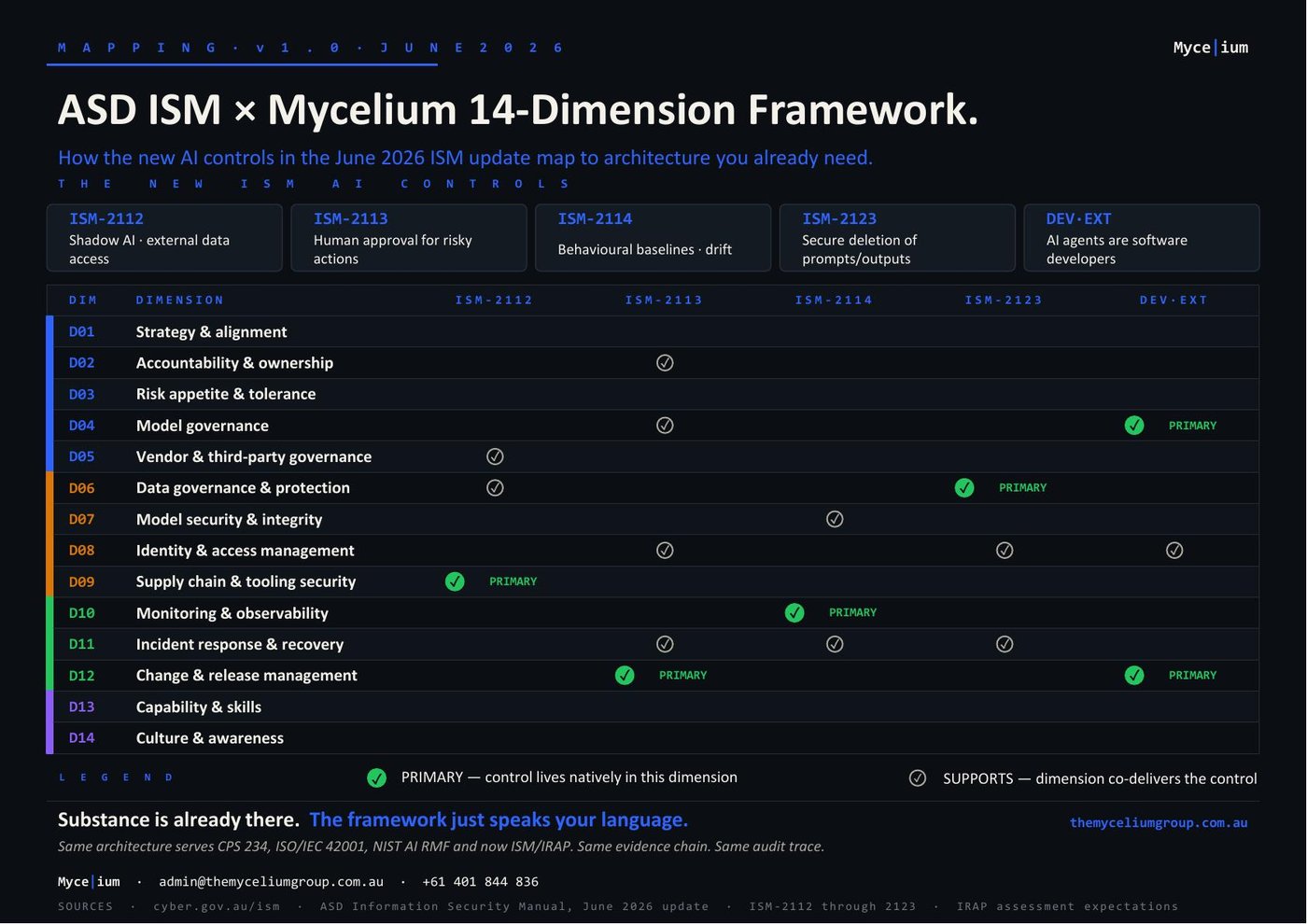Click the DIMENSION column header
This screenshot has width=1307, height=924.
tap(179, 301)
